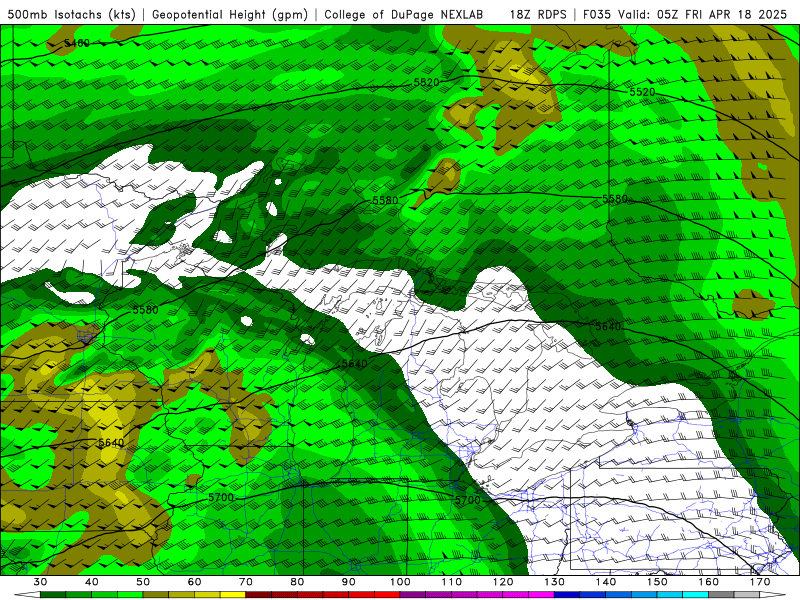The height and width of the screenshot is (600, 800).
Task: Click the easternmost 5640 contour label
Action: 608,326
